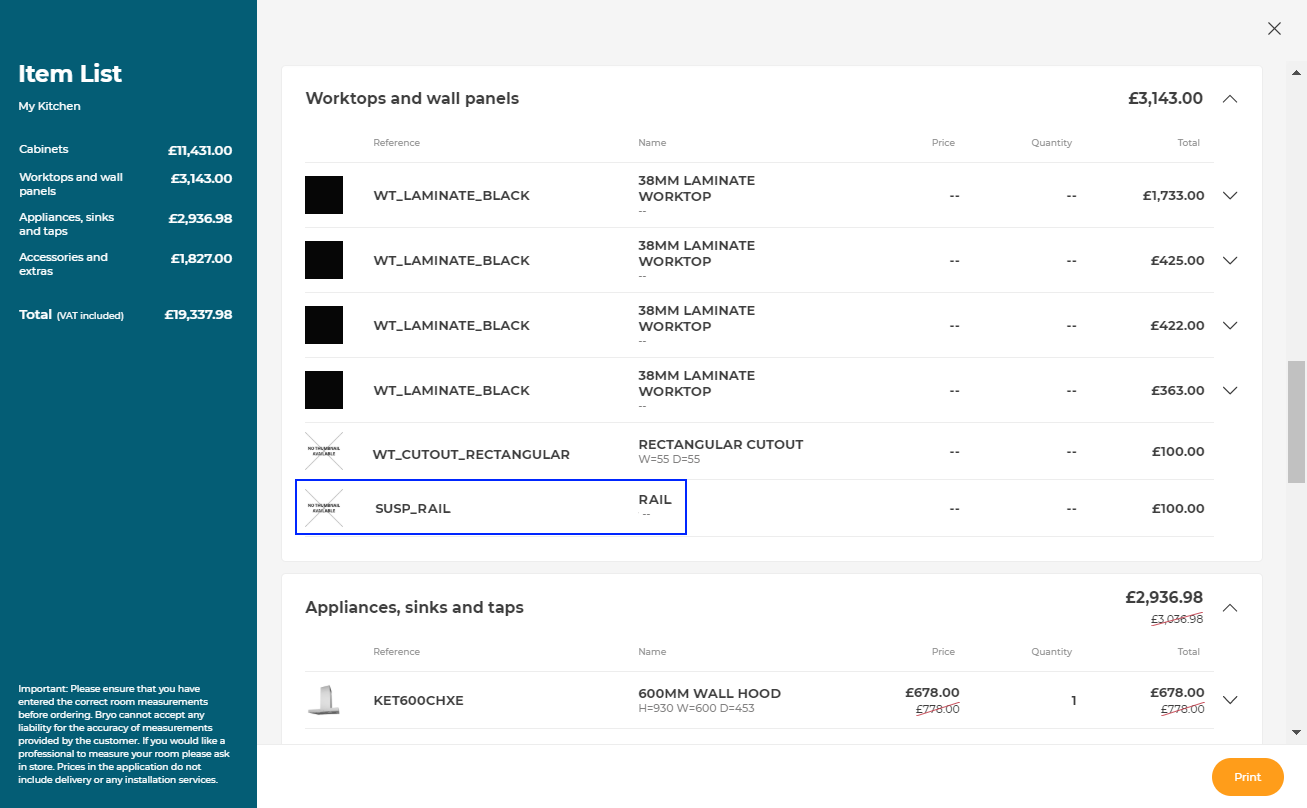Viewport: 1307px width, 808px height.
Task: Expand the 600MM Wall Hood row details
Action: 1230,700
